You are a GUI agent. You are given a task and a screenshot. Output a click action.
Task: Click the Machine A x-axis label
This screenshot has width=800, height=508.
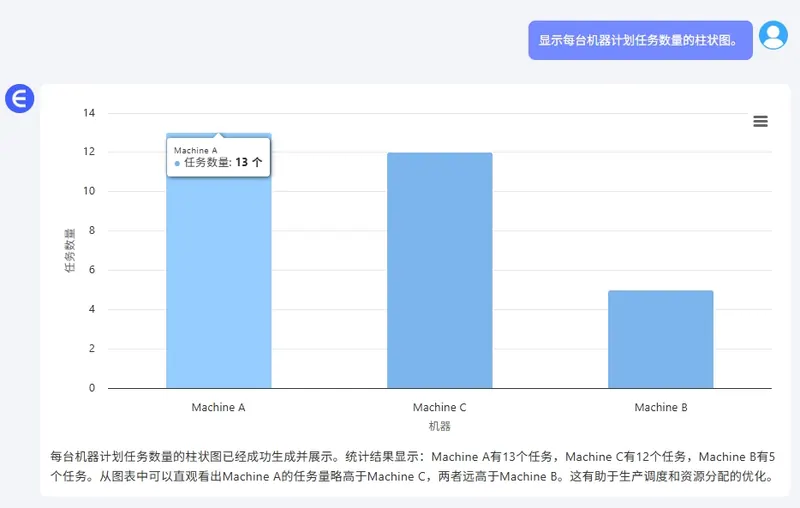click(218, 408)
